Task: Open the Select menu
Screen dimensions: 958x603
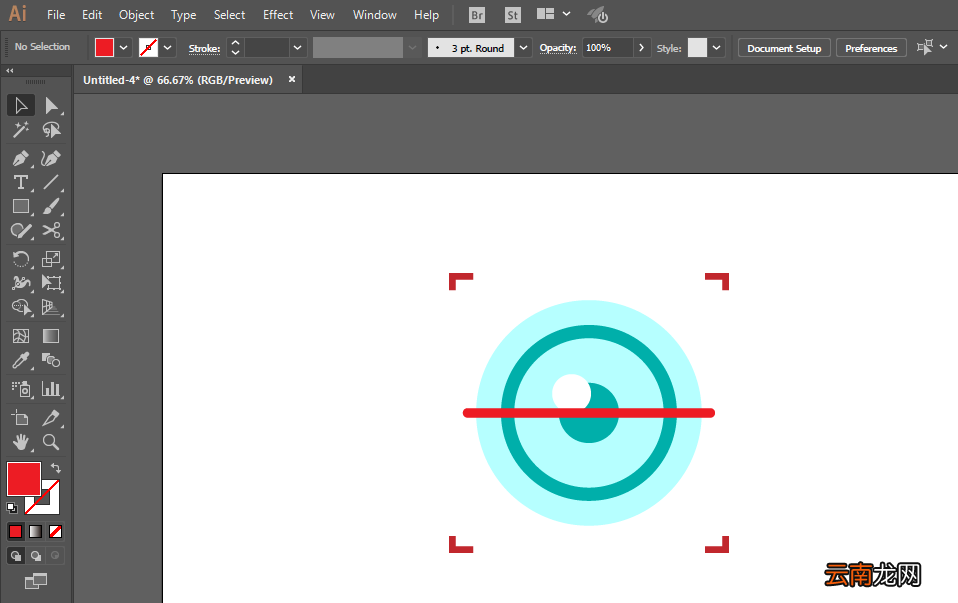Action: click(x=229, y=15)
